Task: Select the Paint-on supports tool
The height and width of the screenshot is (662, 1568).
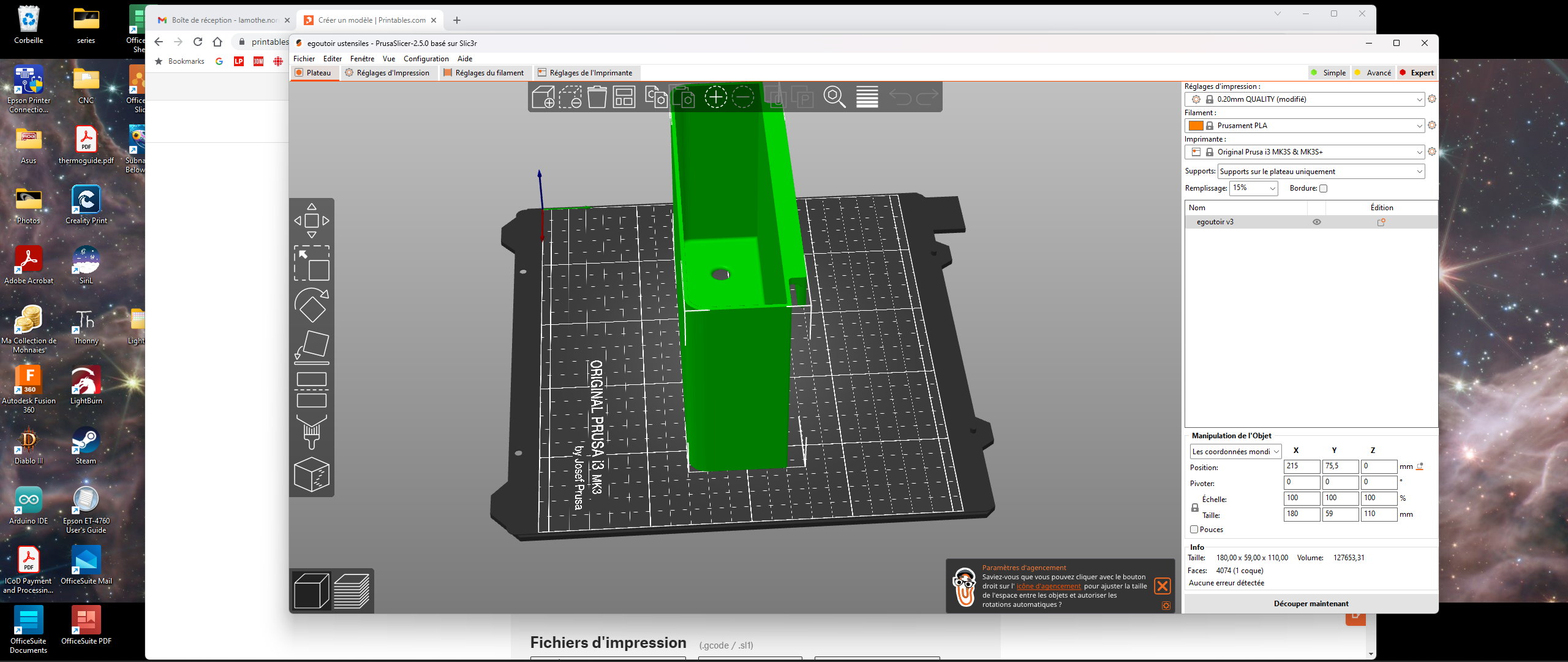Action: pyautogui.click(x=312, y=432)
